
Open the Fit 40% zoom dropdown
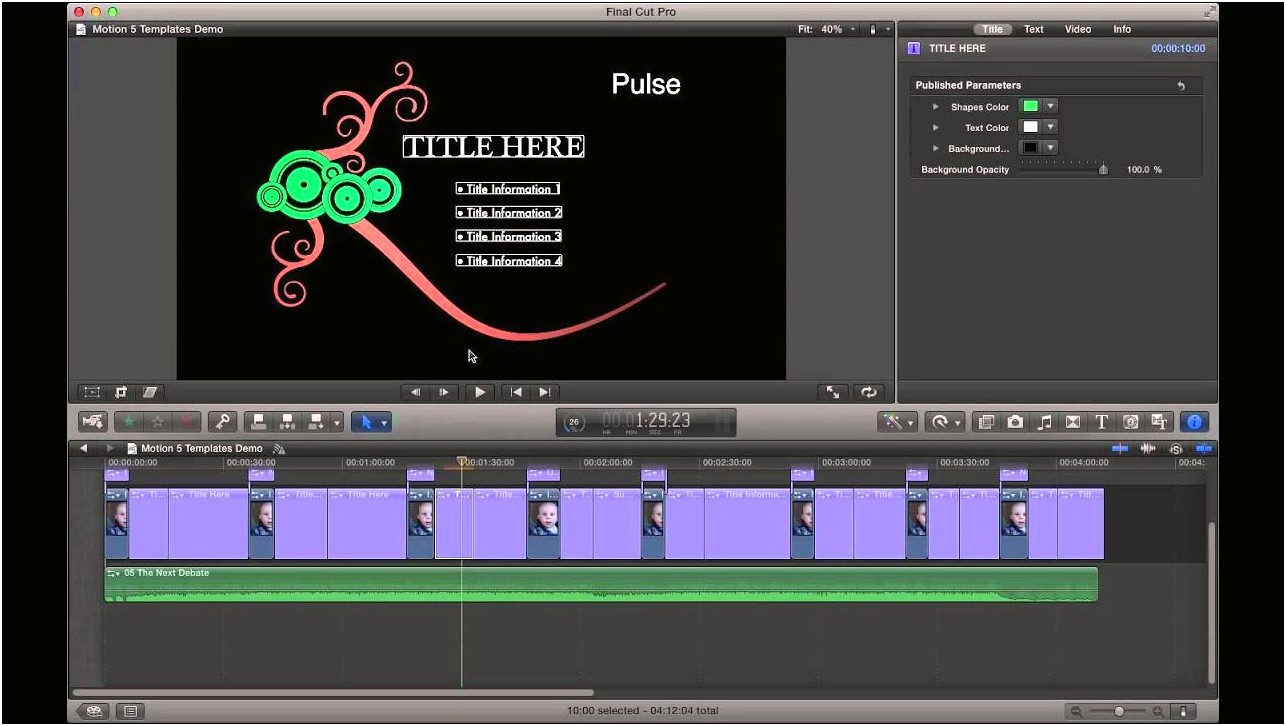826,29
